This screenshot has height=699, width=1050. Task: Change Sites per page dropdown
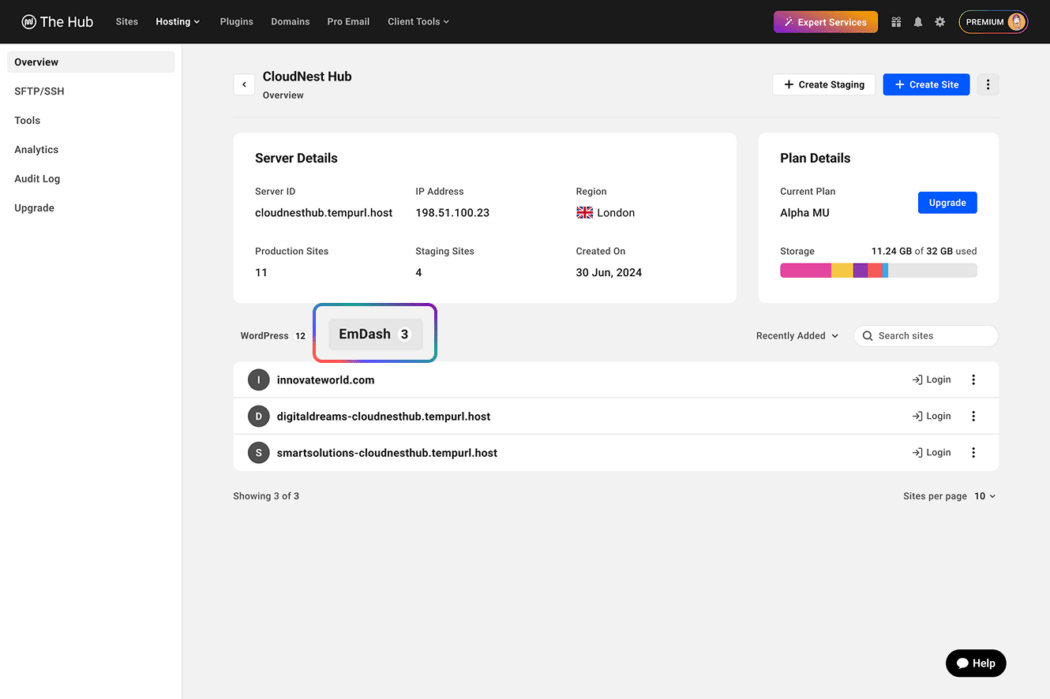[x=984, y=496]
